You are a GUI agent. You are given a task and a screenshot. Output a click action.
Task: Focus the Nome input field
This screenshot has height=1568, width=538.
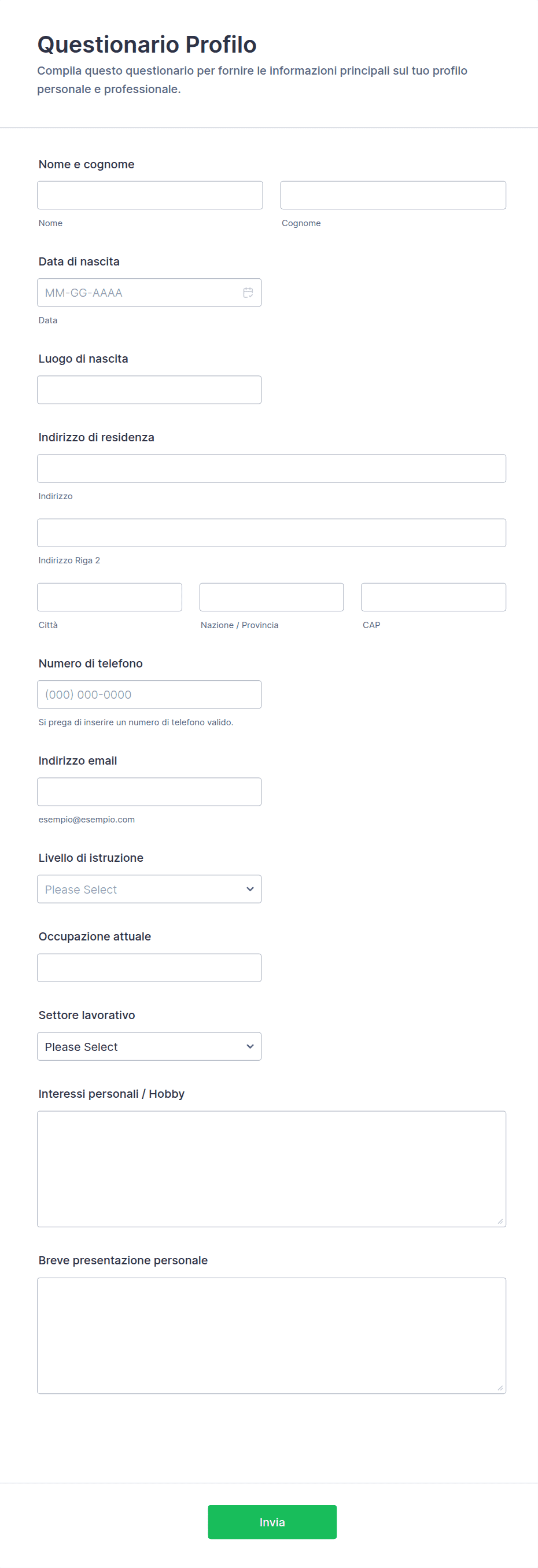(x=150, y=195)
